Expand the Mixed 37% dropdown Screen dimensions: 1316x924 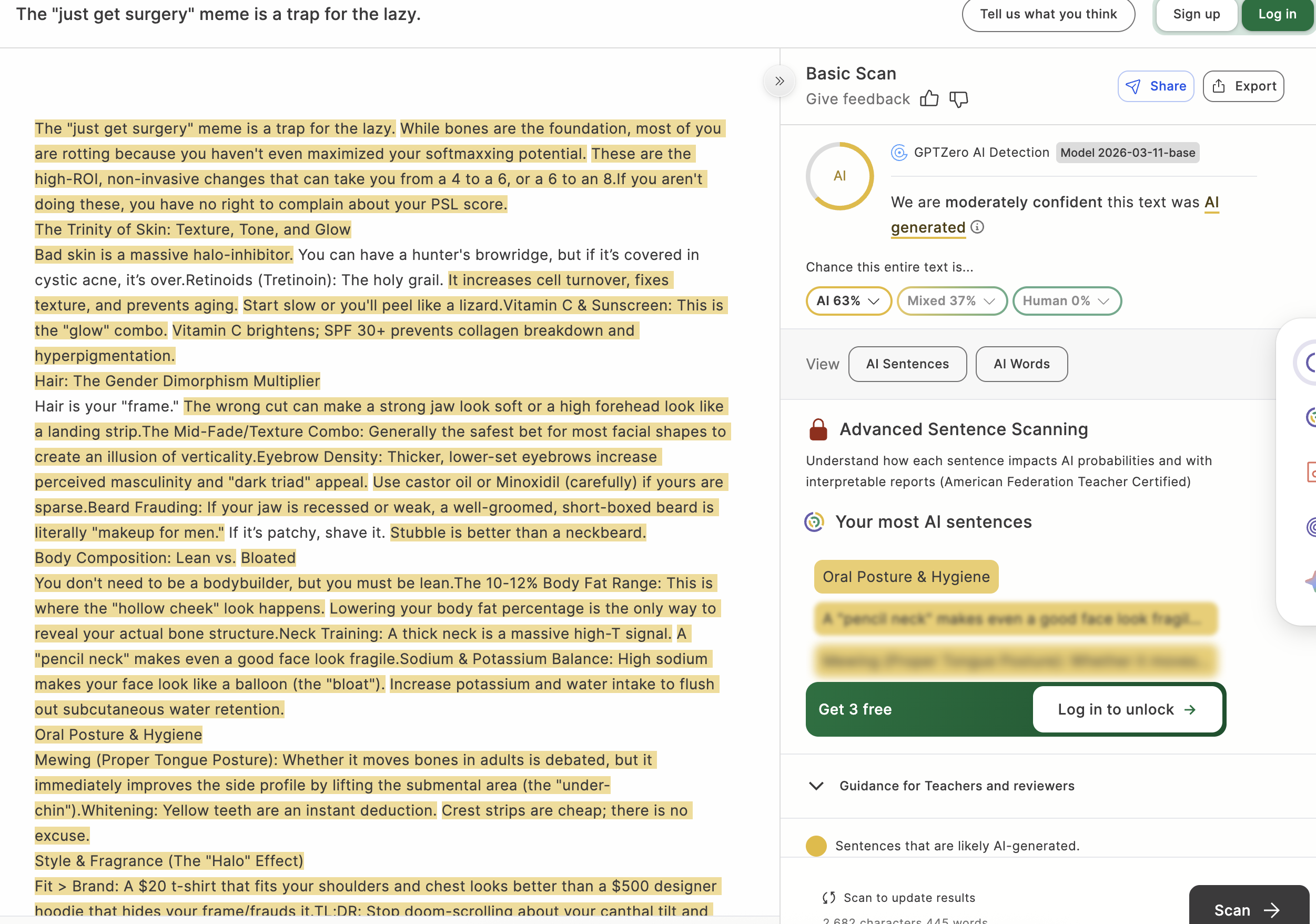coord(951,300)
